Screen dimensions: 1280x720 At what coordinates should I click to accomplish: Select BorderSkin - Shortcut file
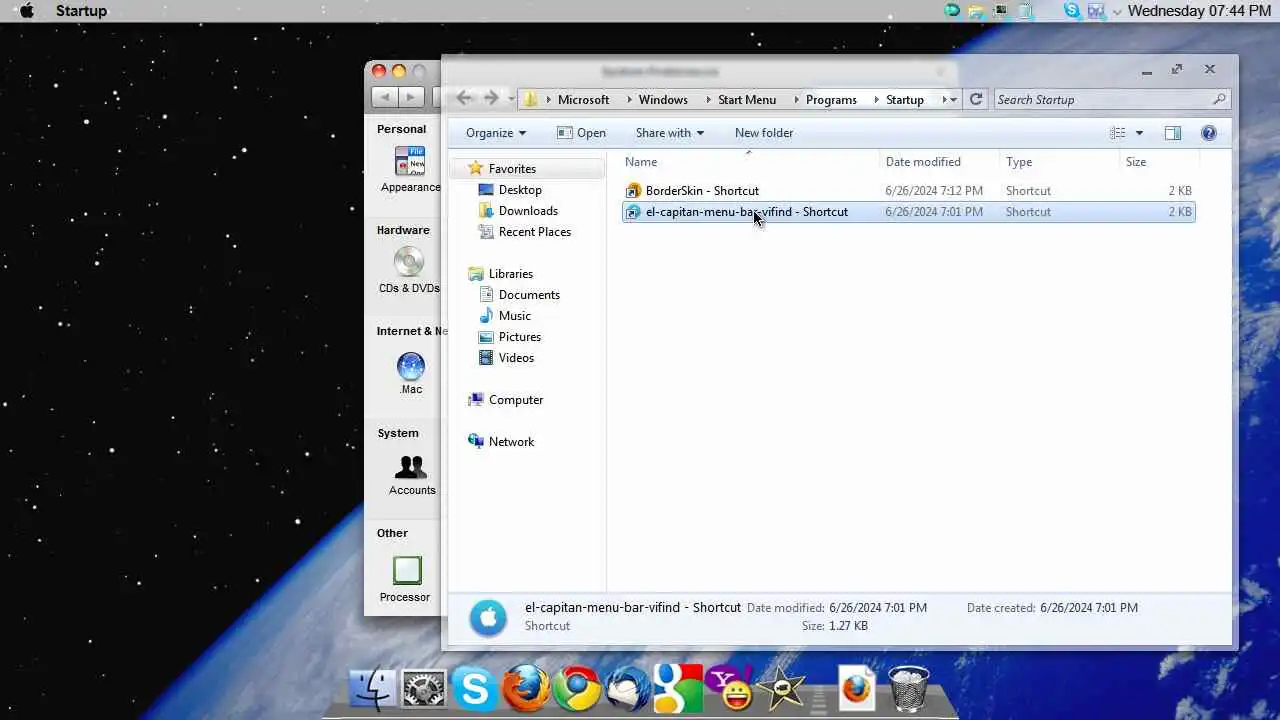908,191
